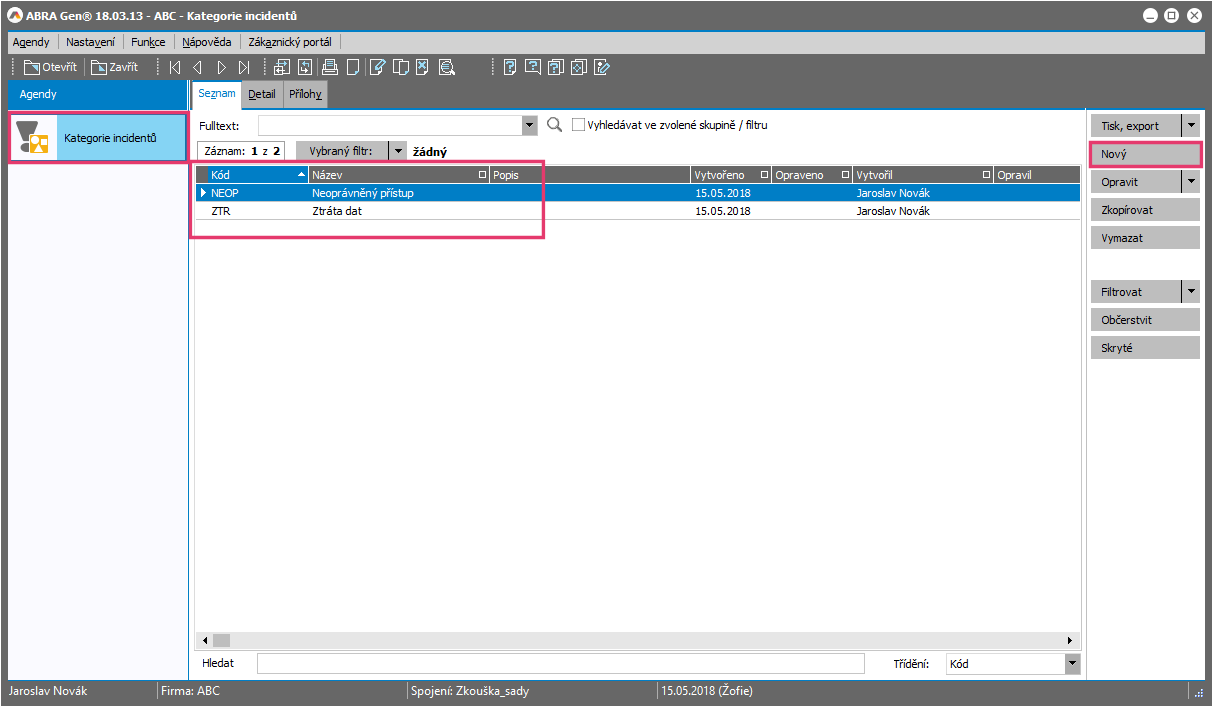Click the printer icon in toolbar
The height and width of the screenshot is (707, 1213).
click(329, 68)
